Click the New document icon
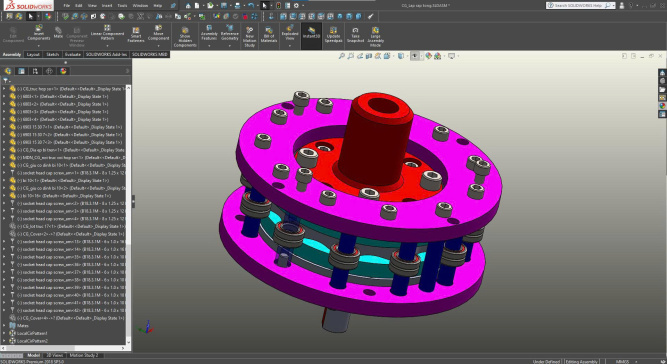The width and height of the screenshot is (667, 364). (197, 6)
